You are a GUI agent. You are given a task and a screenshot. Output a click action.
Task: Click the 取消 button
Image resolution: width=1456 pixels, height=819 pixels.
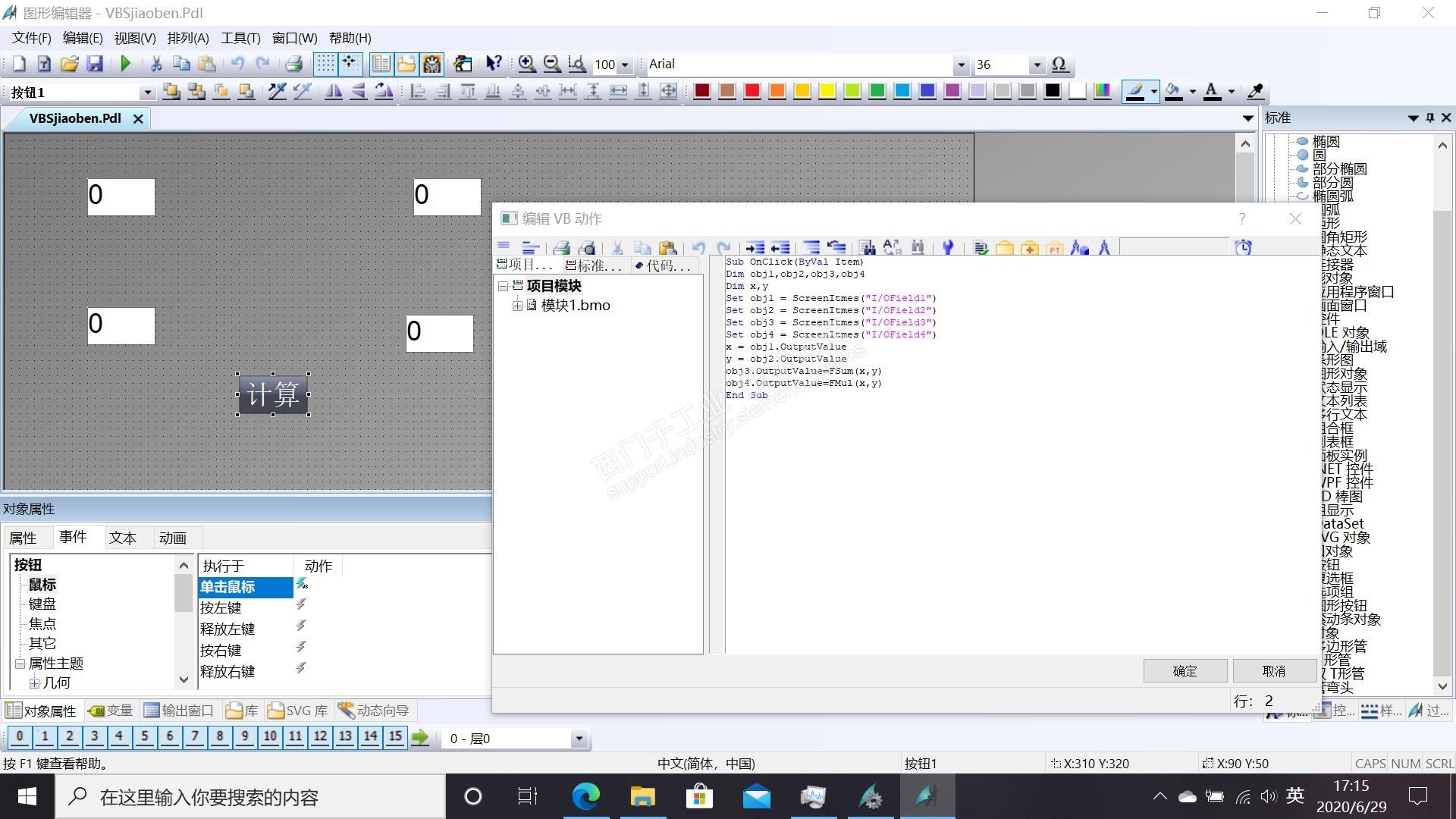point(1273,671)
